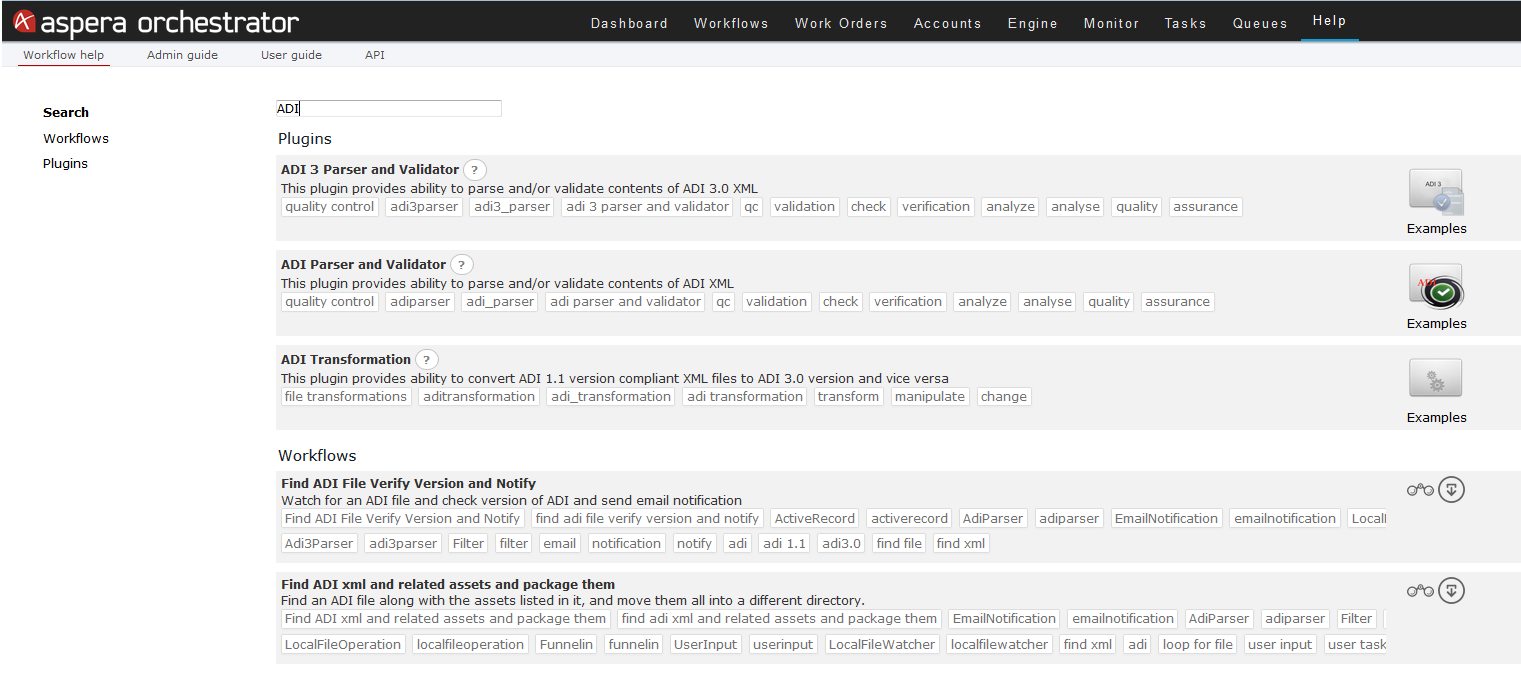Switch to the Workflow help tab
1521x685 pixels.
pos(64,55)
